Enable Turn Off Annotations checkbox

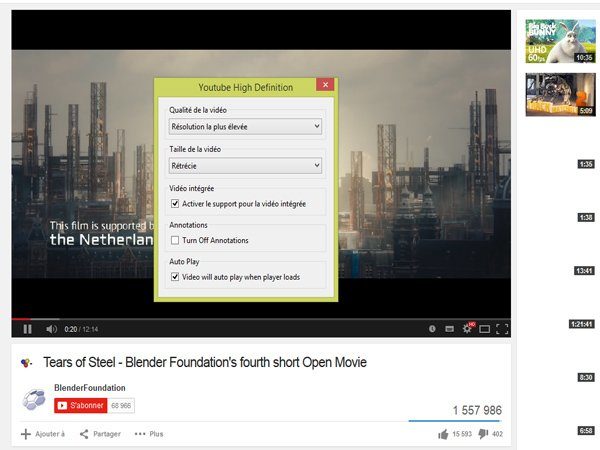click(x=175, y=240)
